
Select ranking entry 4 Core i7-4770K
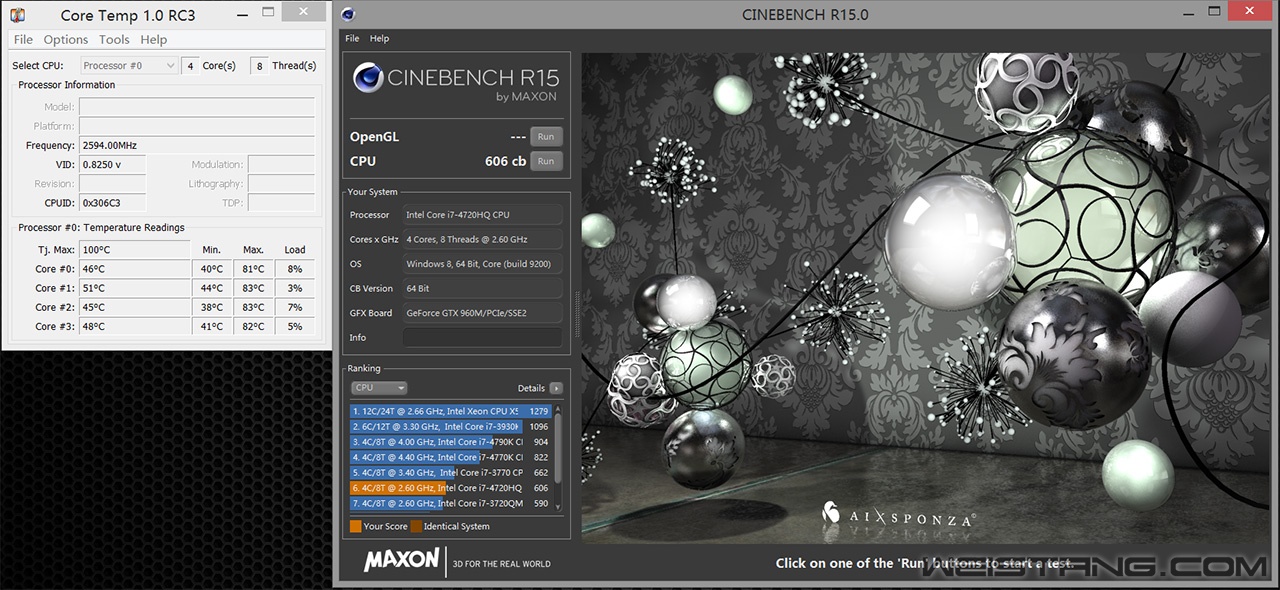[x=451, y=457]
